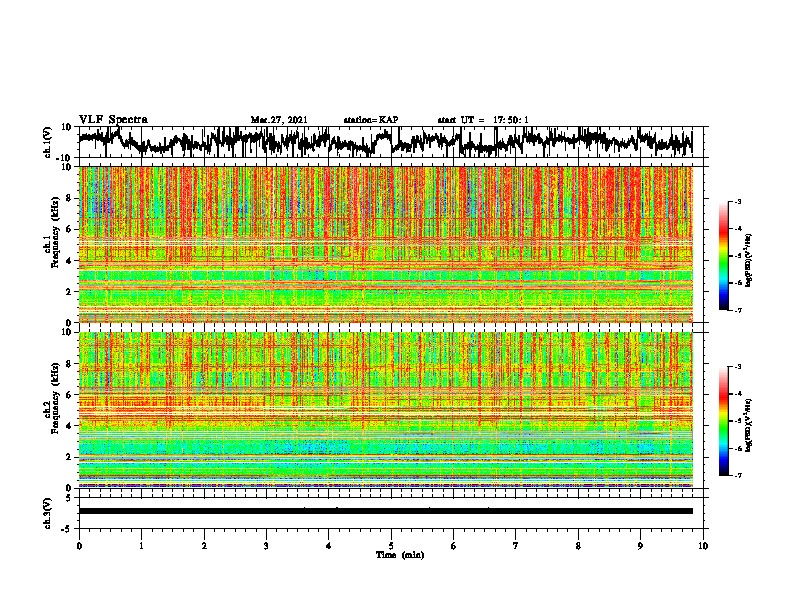The image size is (792, 612).
Task: Click the "ch.2 Frequency (kHz)" axis label
Action: pos(51,398)
